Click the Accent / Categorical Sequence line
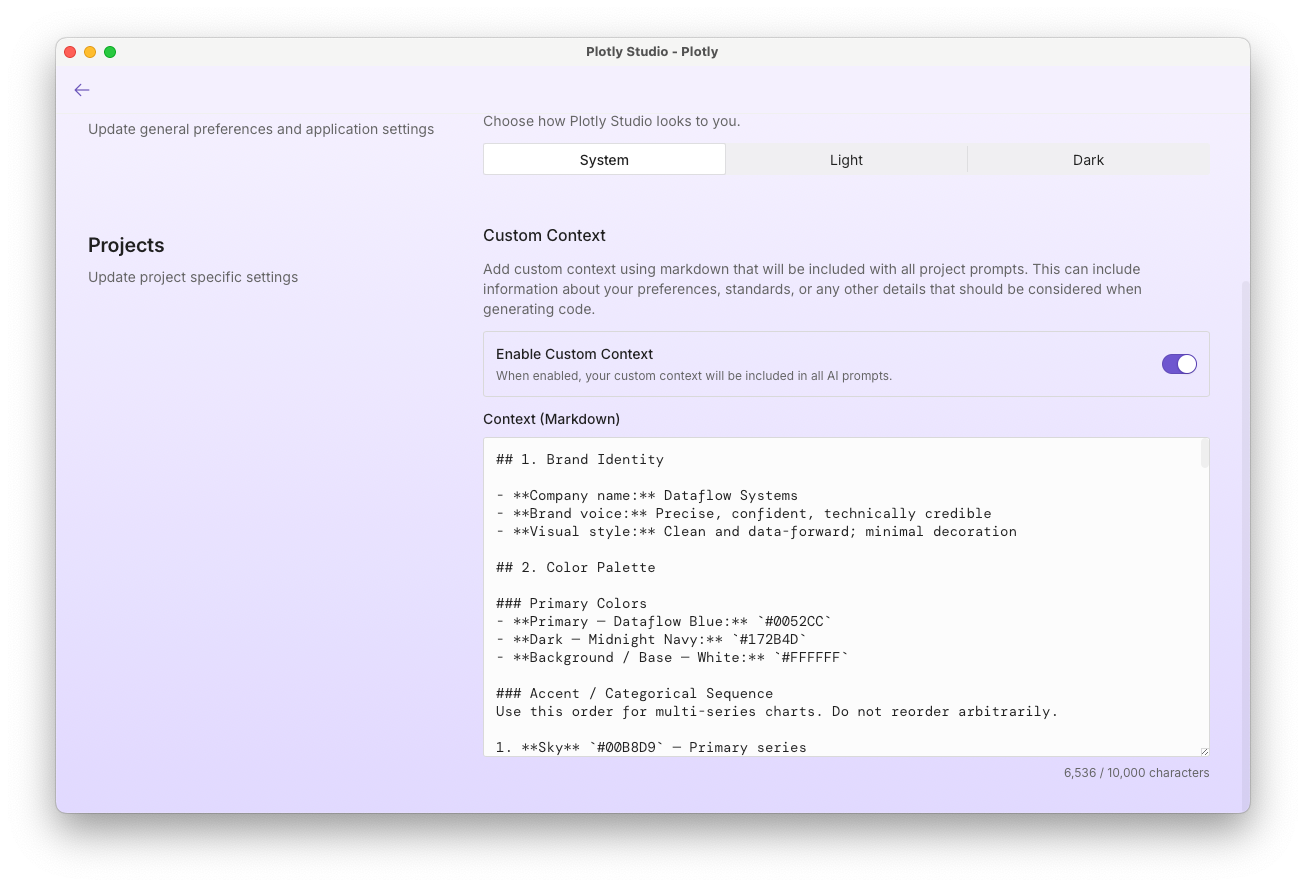Screen dimensions: 1306x887 point(634,694)
